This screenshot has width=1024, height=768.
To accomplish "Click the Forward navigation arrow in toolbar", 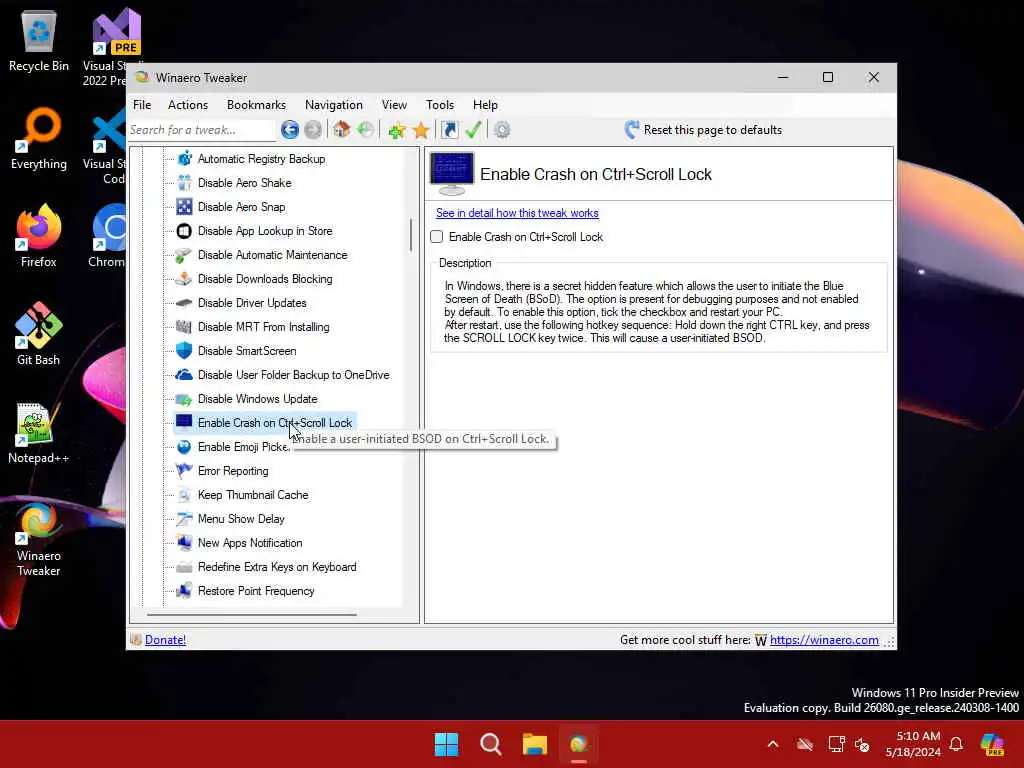I will click(x=313, y=130).
